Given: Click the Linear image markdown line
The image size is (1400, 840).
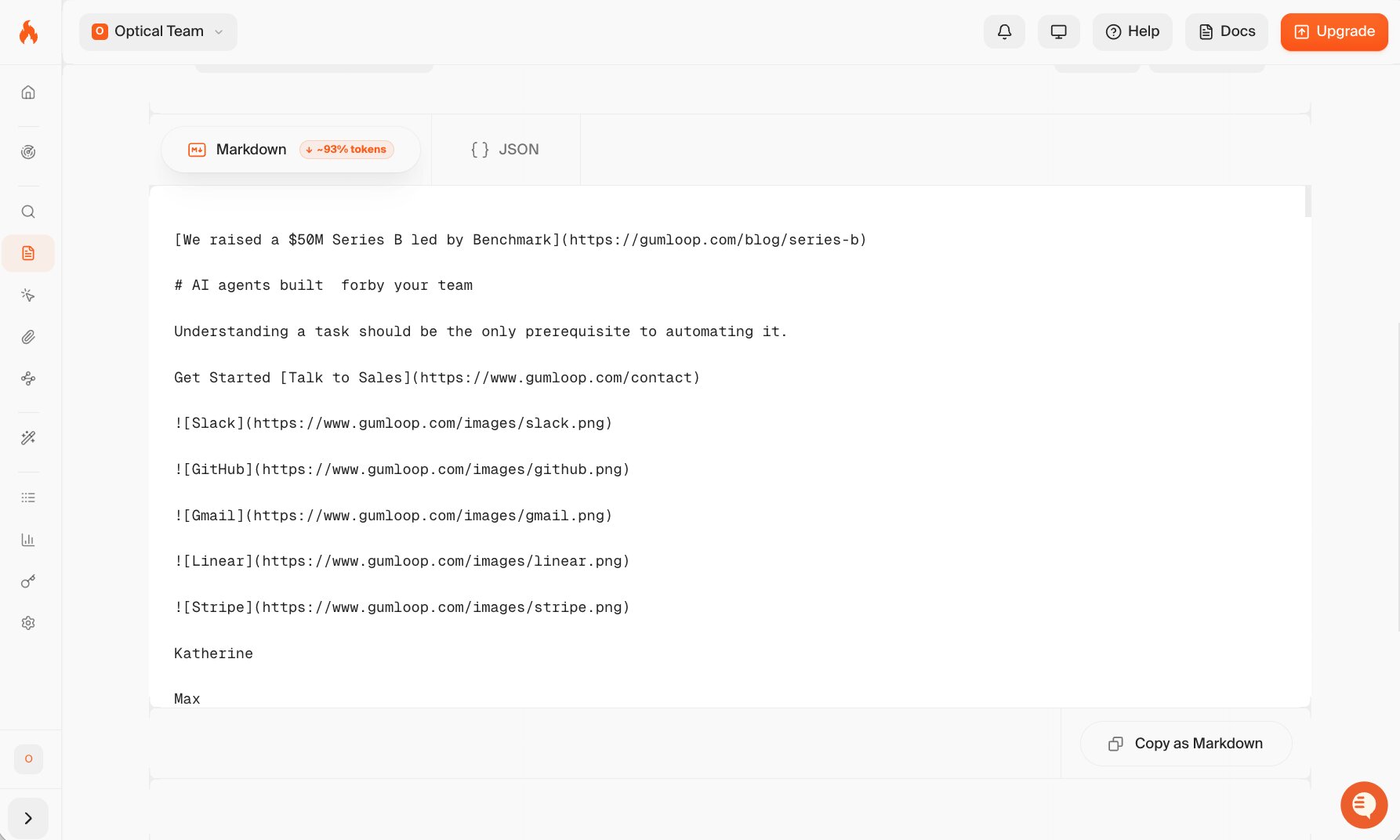Looking at the screenshot, I should click(x=402, y=561).
